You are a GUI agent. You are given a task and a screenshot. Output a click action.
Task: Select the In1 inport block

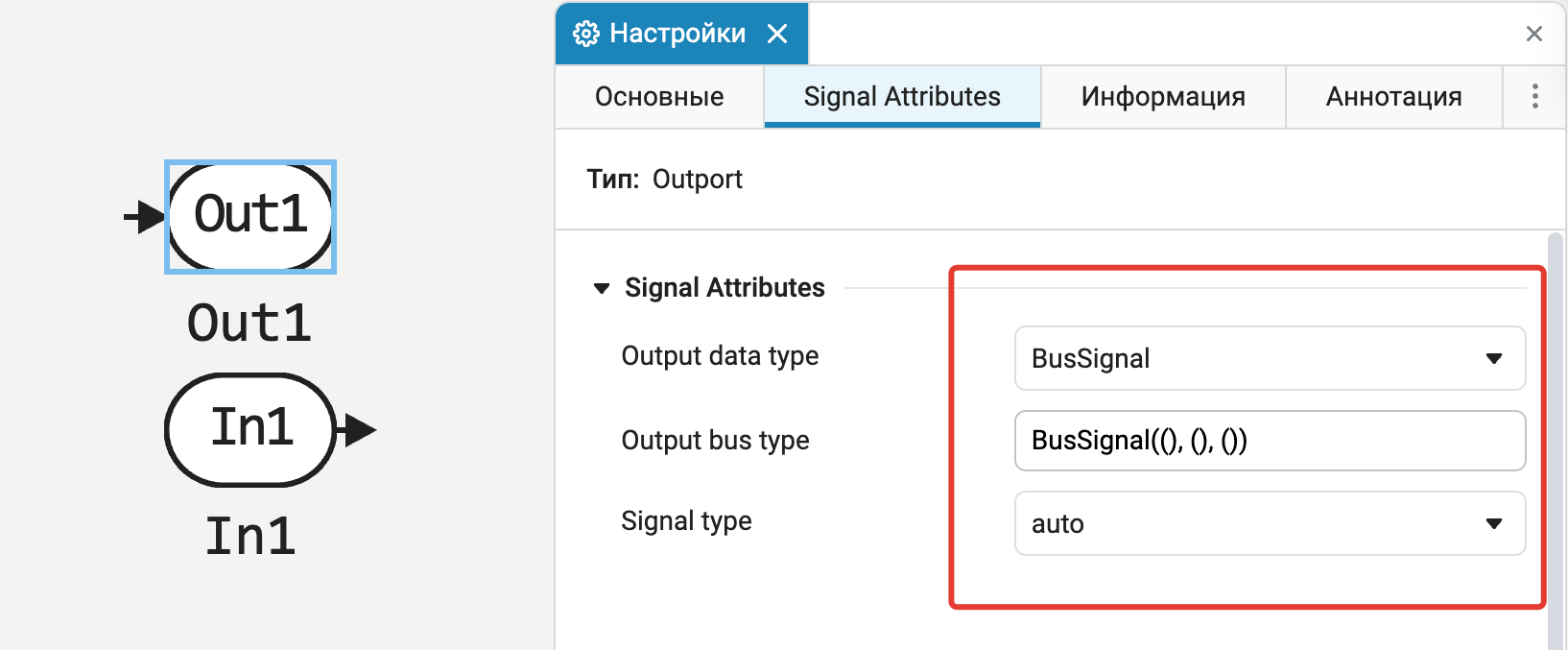[x=250, y=429]
